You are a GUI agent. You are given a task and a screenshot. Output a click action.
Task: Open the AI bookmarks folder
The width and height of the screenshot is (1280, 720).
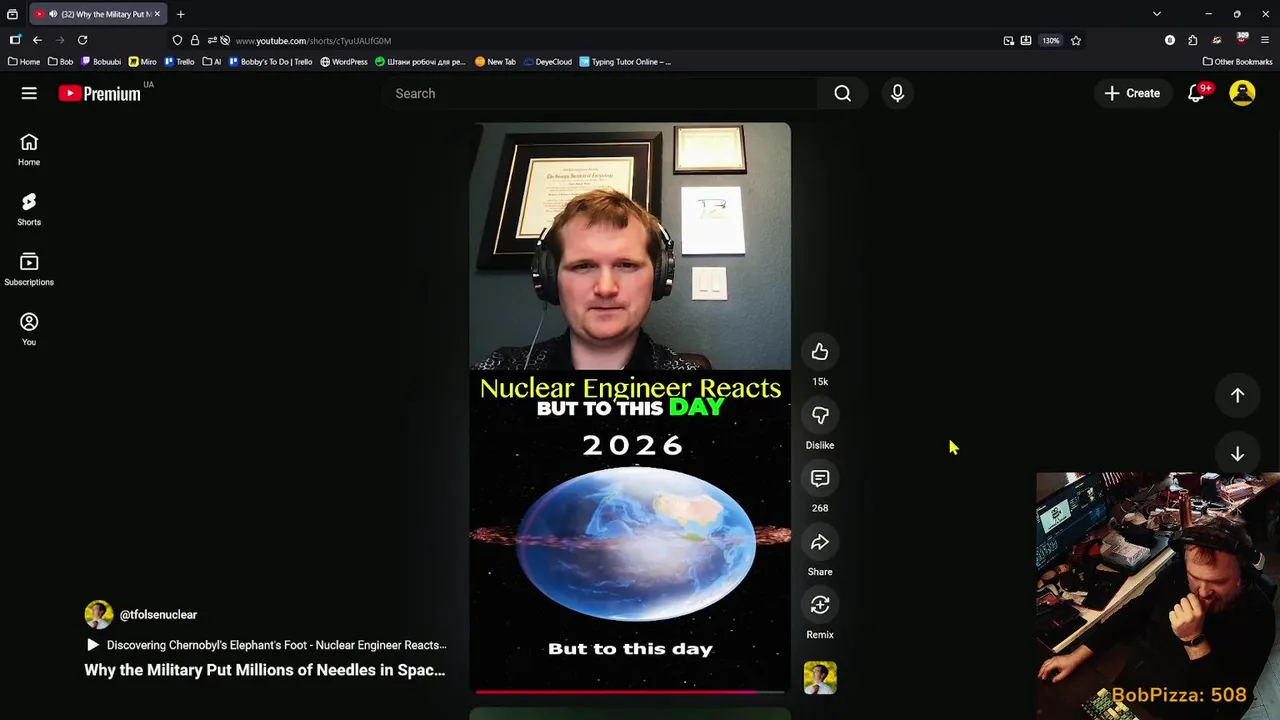pos(211,62)
